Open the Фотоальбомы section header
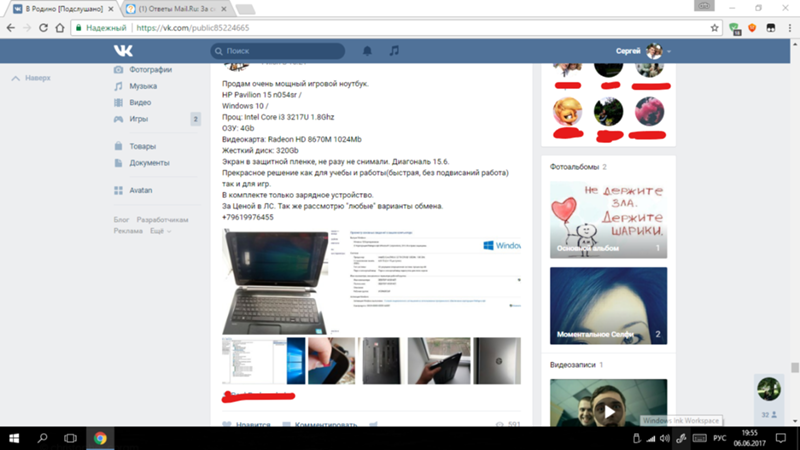Image resolution: width=800 pixels, height=450 pixels. coord(578,167)
